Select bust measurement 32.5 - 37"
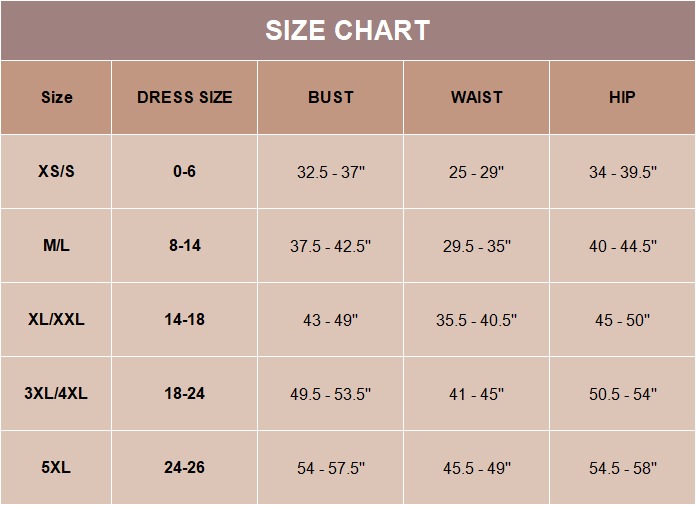This screenshot has height=505, width=696. tap(330, 173)
